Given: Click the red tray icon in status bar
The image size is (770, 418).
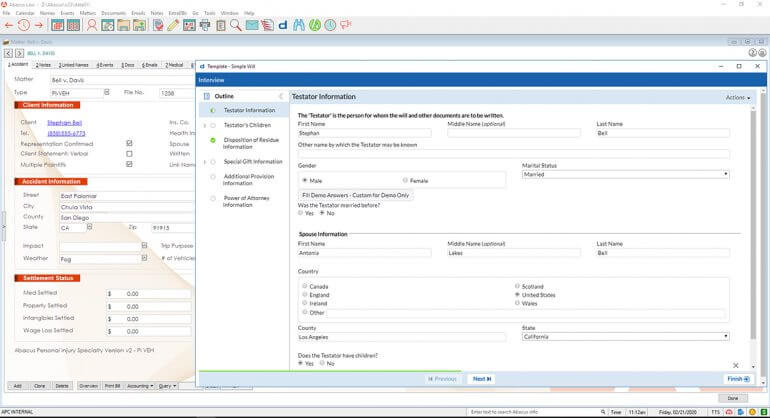Looking at the screenshot, I should point(729,412).
